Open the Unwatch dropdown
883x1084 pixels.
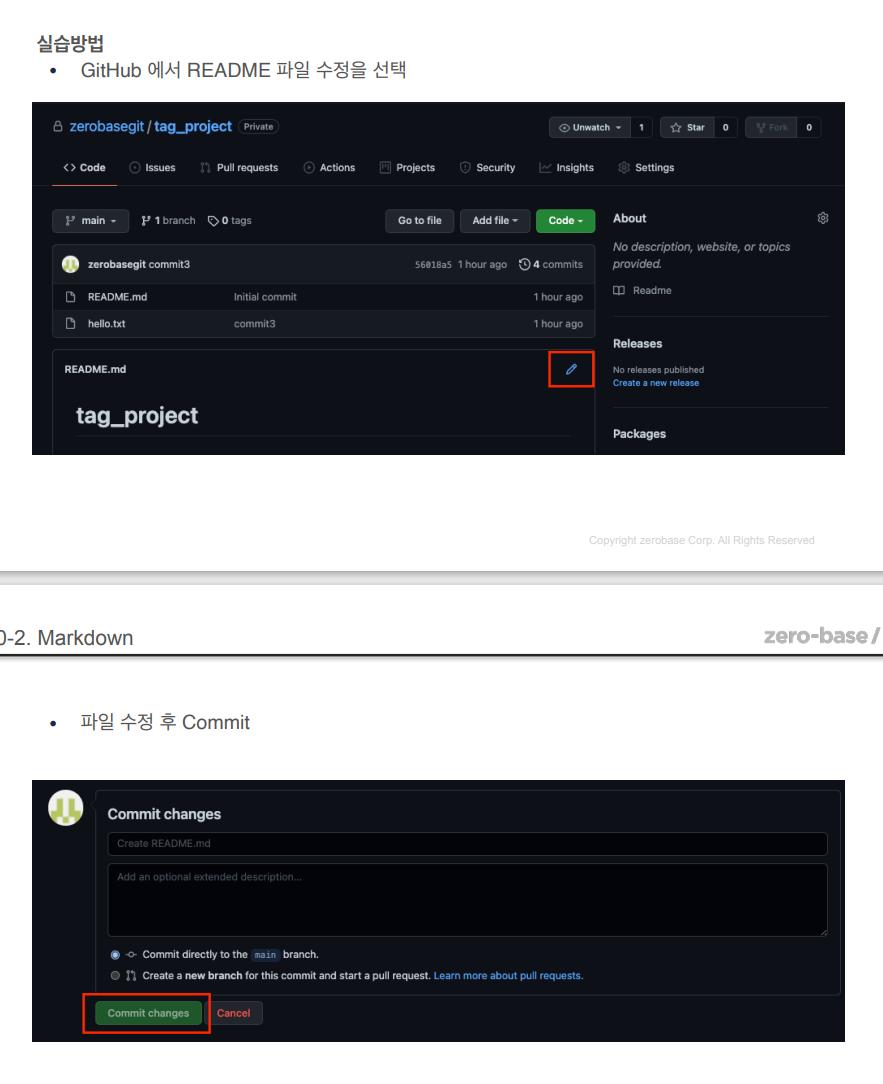590,127
